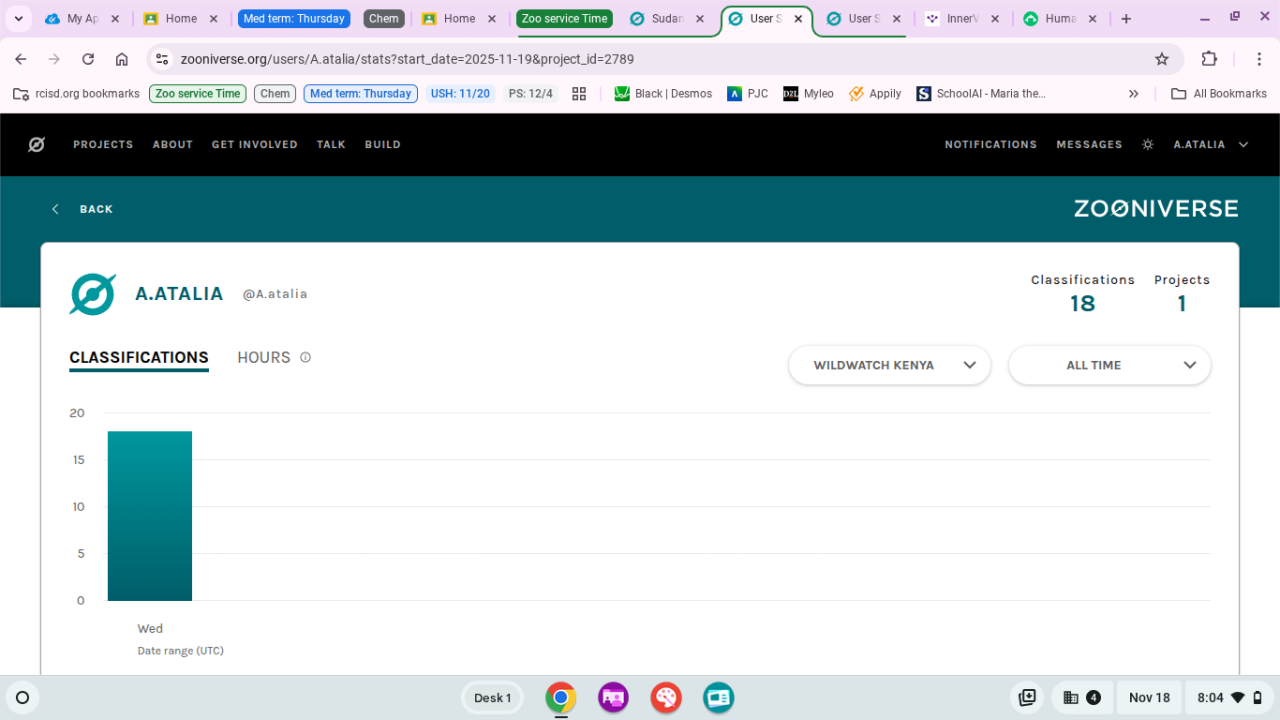
Task: Open the ChromeOS launcher circle button
Action: pyautogui.click(x=23, y=698)
